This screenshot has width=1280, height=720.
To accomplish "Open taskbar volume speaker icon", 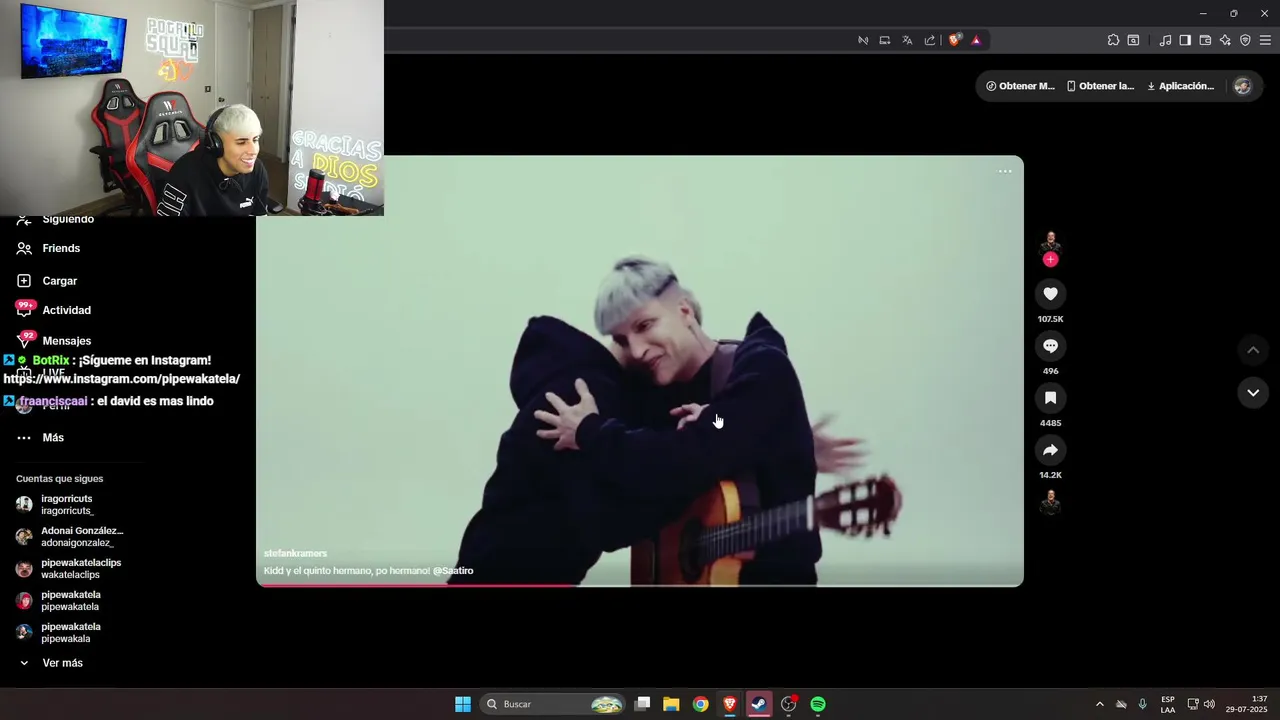I will 1210,704.
